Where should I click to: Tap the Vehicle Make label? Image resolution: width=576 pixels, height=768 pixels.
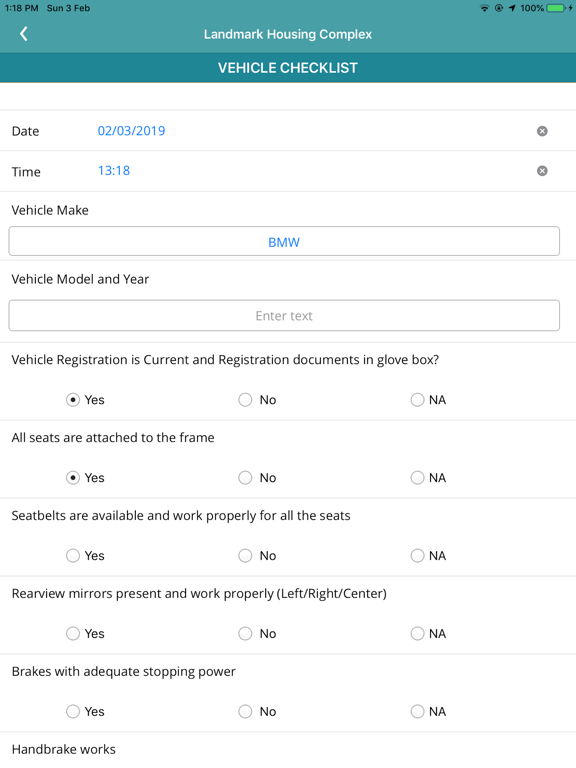[x=50, y=210]
